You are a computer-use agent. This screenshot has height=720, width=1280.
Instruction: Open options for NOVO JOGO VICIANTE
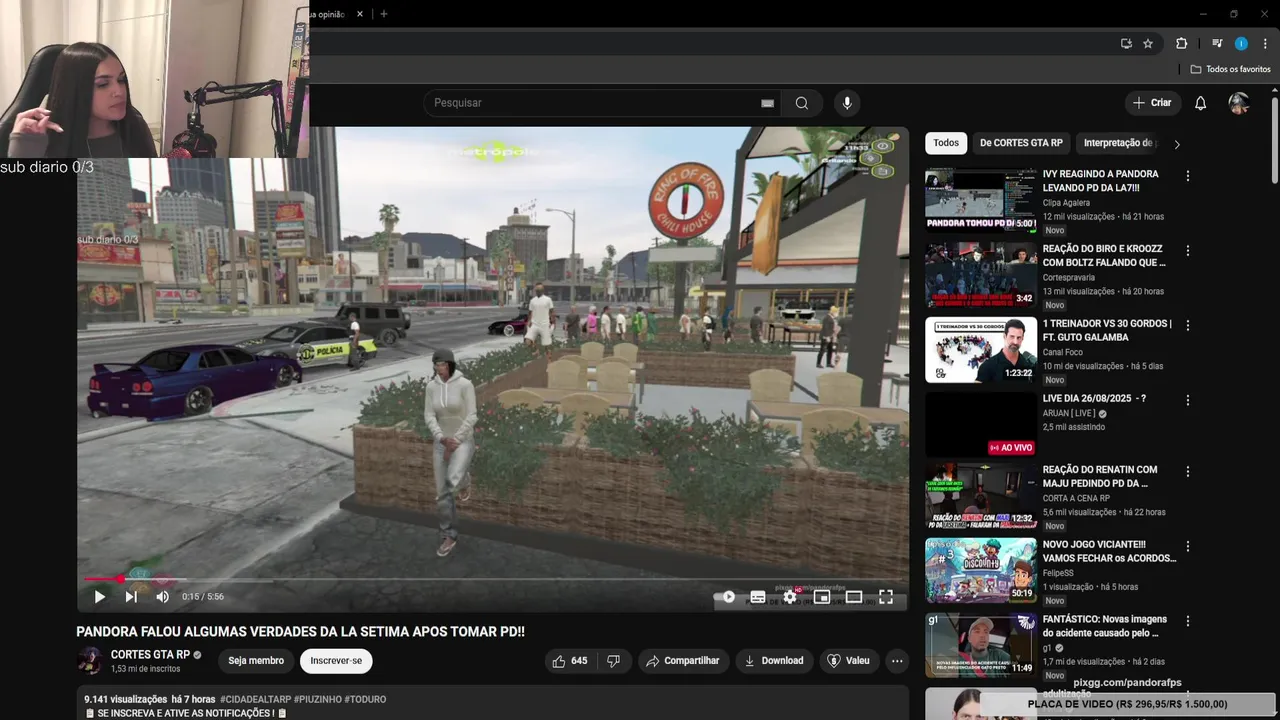1188,547
